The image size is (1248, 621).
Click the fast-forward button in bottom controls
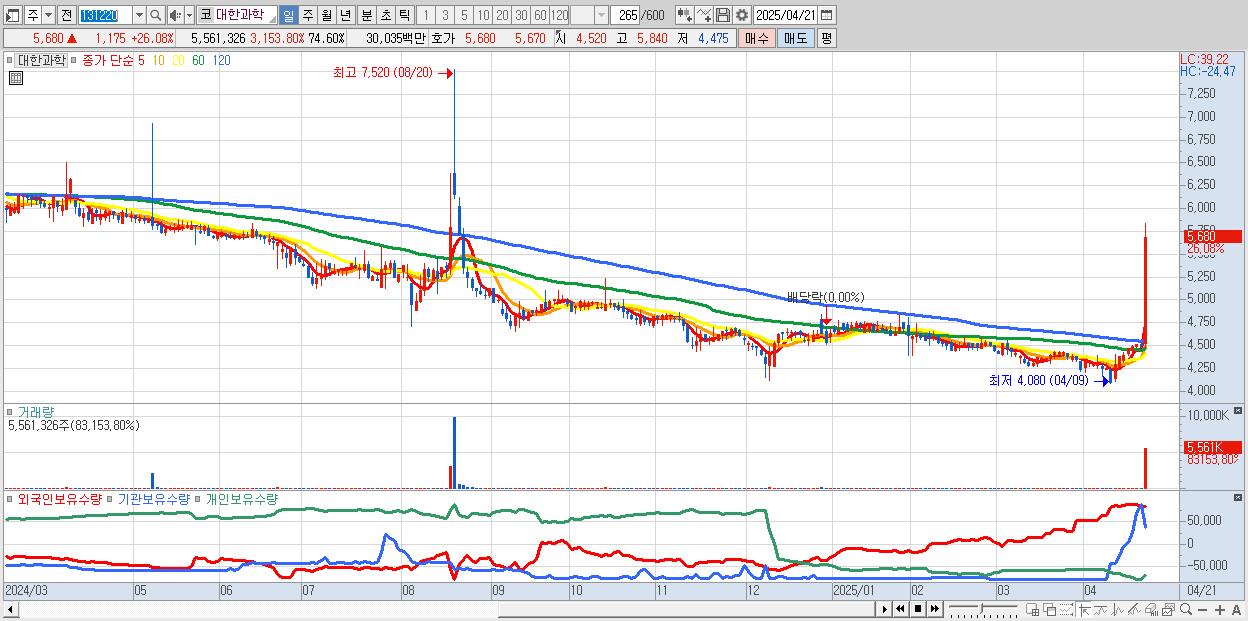[x=935, y=609]
